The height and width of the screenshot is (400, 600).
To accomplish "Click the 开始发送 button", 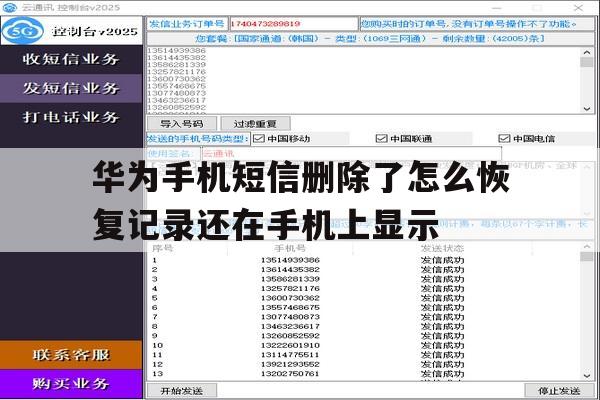I will click(x=182, y=391).
